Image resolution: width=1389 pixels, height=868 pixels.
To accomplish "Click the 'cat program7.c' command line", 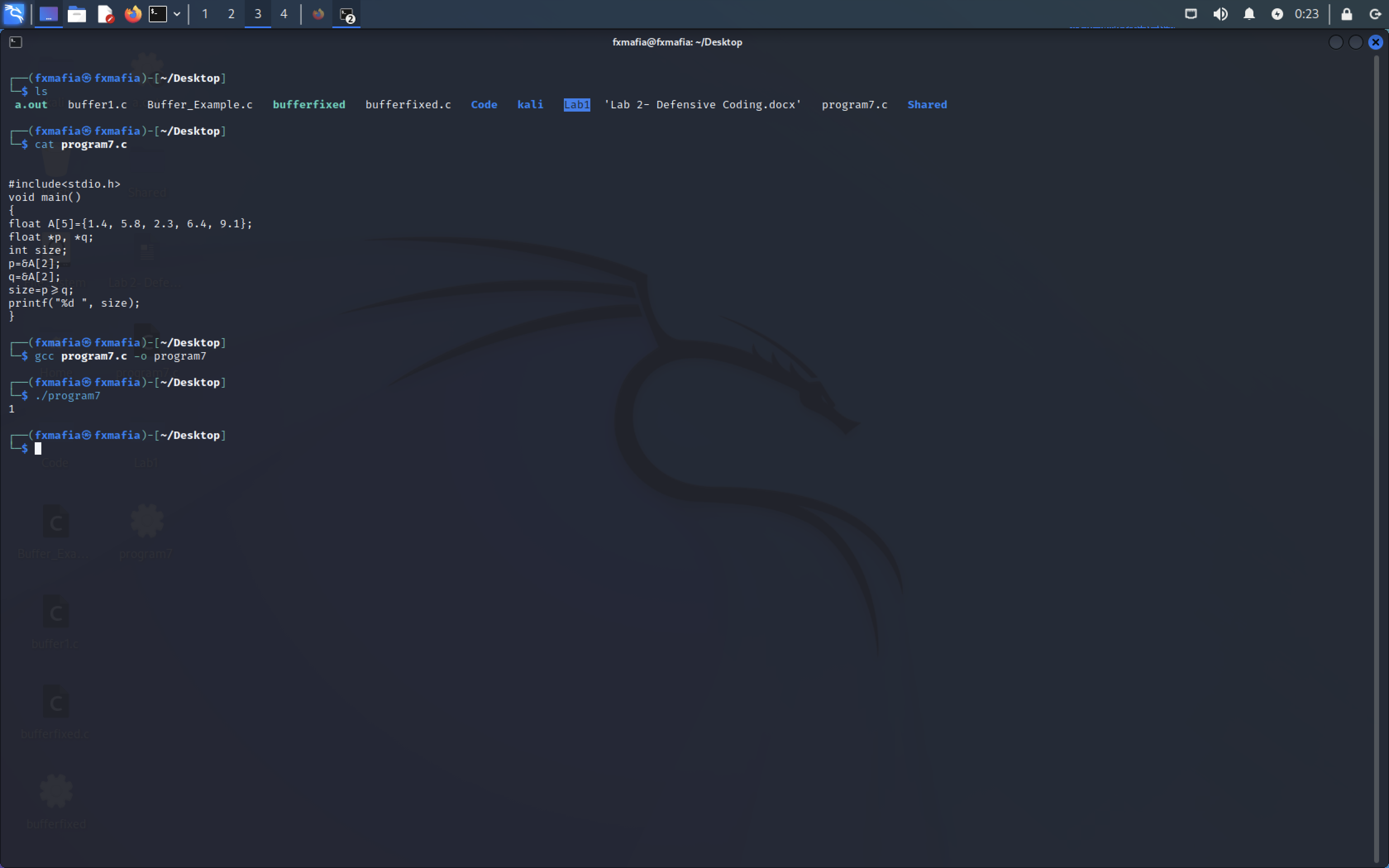I will click(81, 144).
